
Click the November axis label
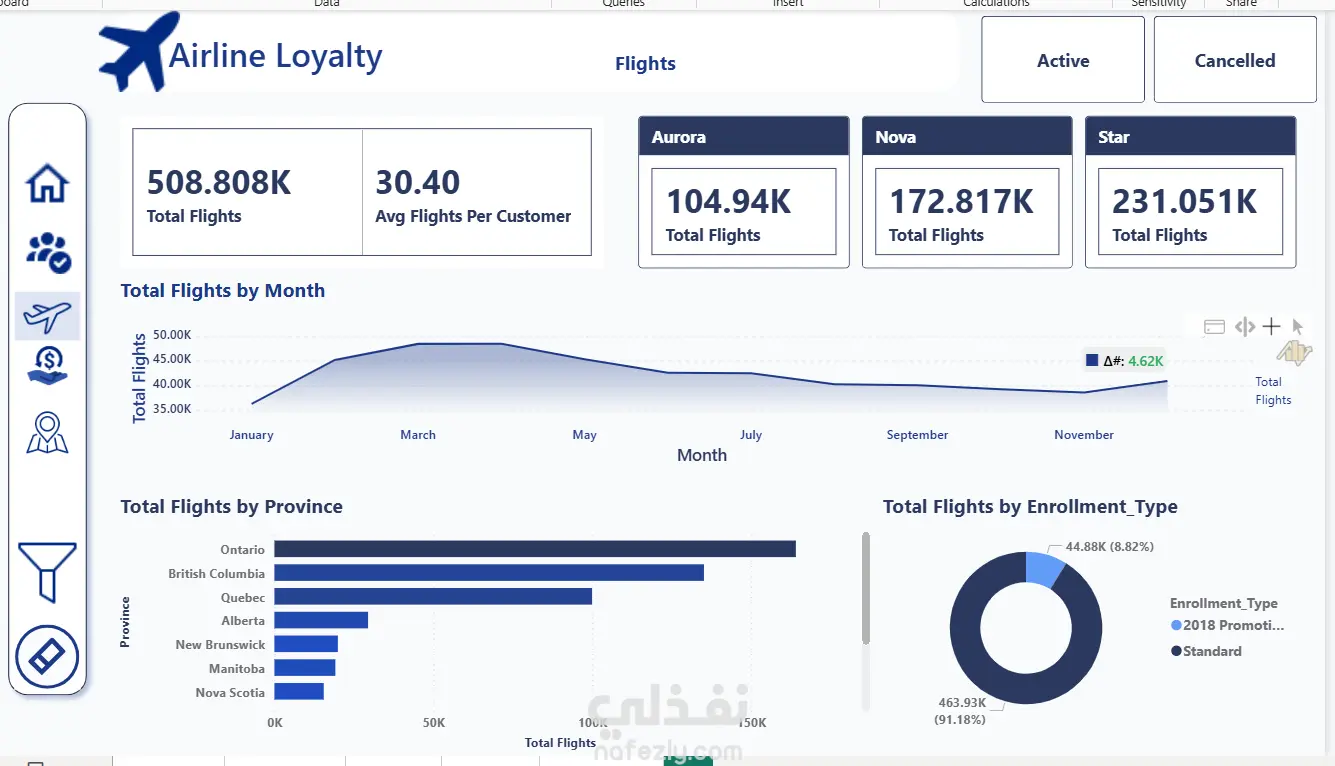pyautogui.click(x=1084, y=435)
